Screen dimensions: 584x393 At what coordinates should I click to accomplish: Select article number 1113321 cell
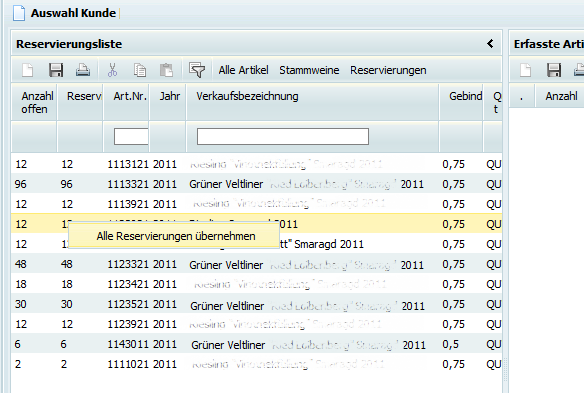(x=128, y=184)
